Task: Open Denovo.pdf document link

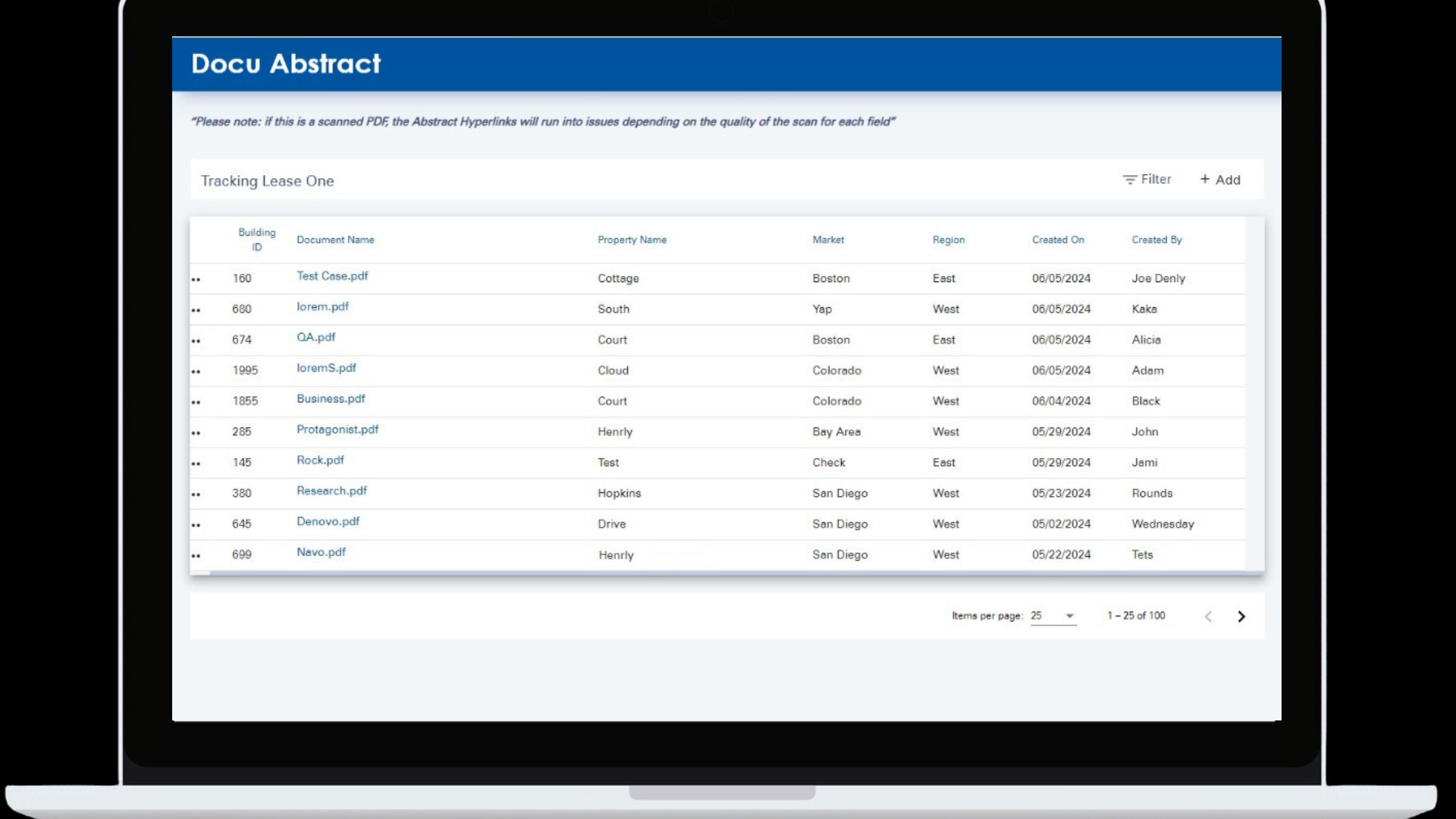Action: [x=328, y=522]
